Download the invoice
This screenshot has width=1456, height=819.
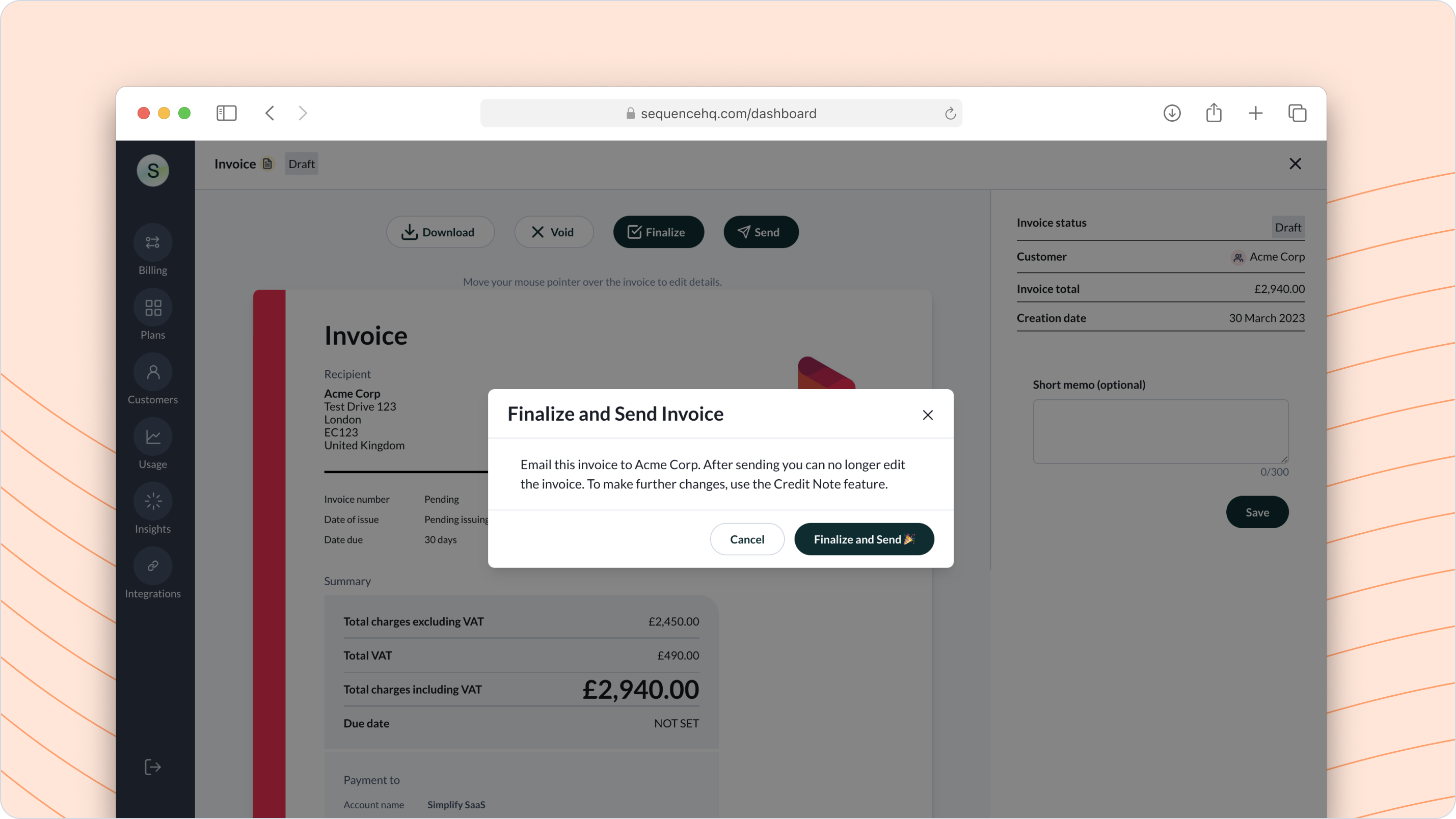tap(440, 232)
